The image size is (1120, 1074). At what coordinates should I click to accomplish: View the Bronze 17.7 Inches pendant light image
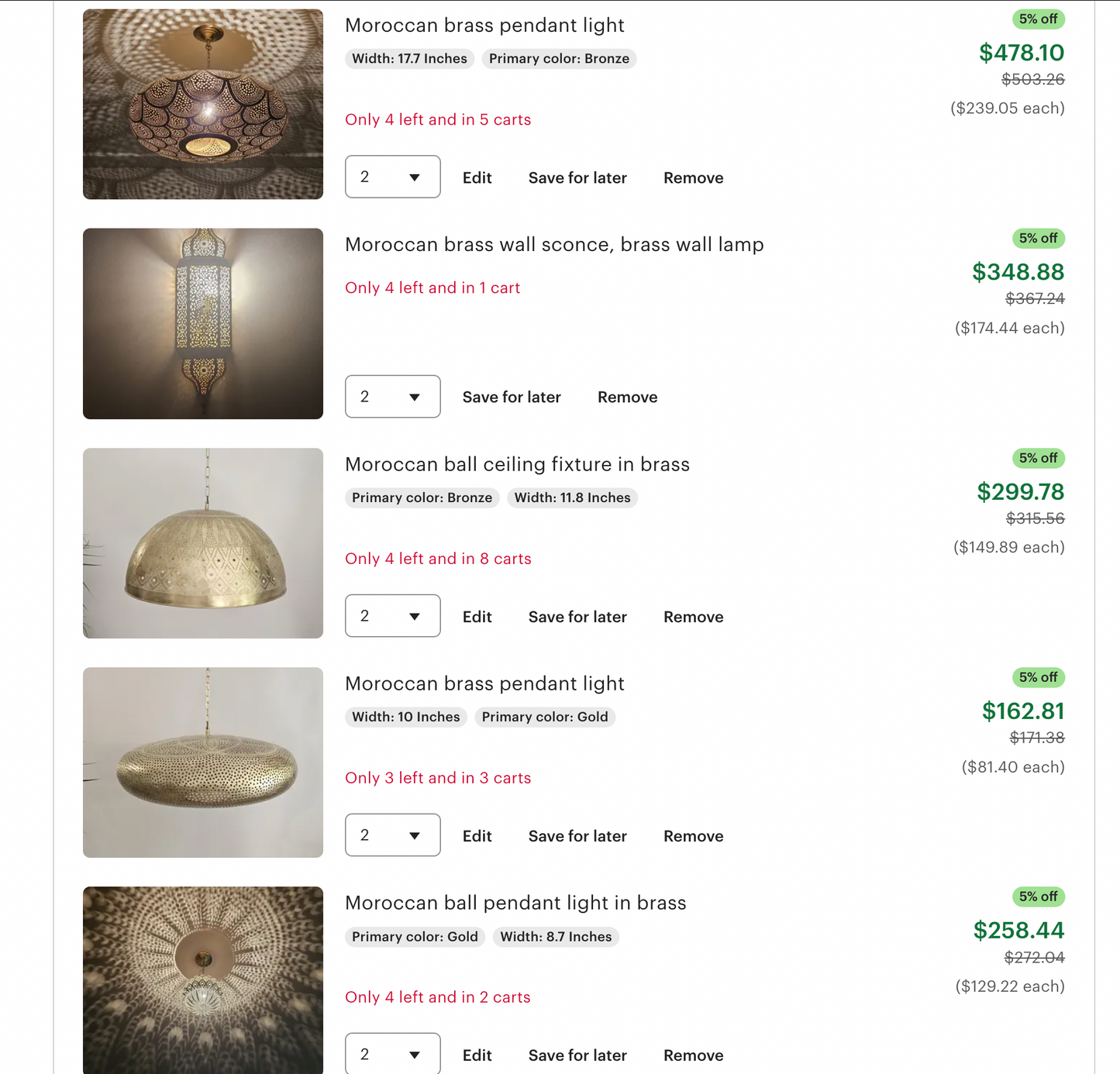pyautogui.click(x=203, y=105)
